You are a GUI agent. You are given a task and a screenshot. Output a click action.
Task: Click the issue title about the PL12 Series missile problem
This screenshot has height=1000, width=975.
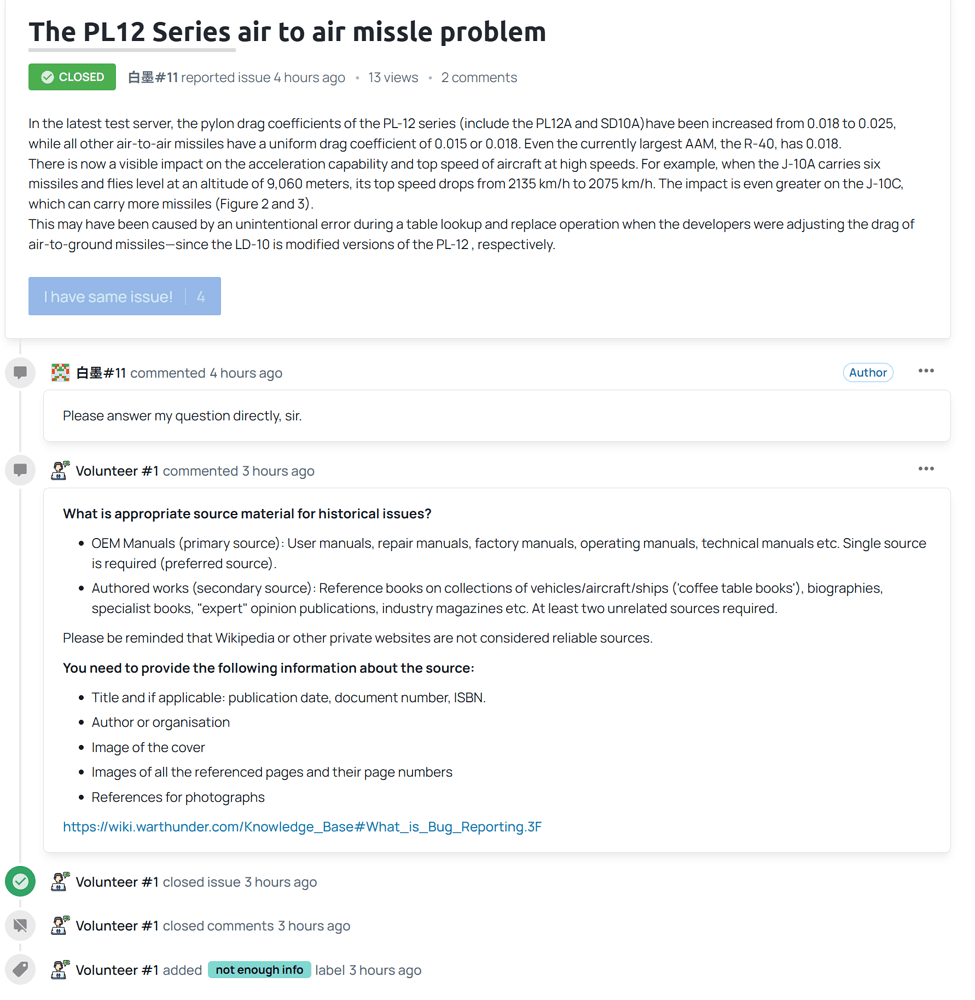point(288,32)
